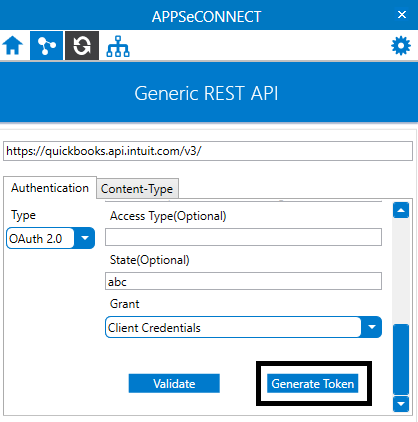Click the State(Optional) field containing abc
This screenshot has height=422, width=418.
tap(243, 281)
